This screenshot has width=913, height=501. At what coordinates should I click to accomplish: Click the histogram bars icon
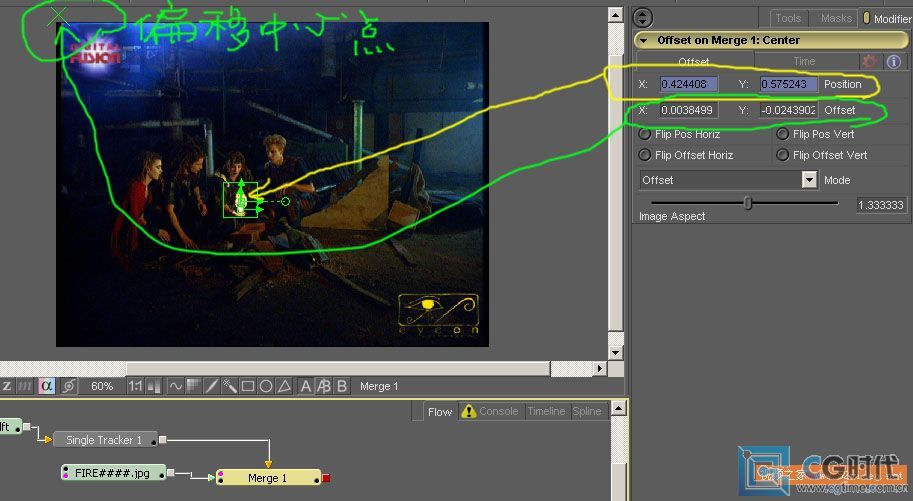(x=154, y=386)
